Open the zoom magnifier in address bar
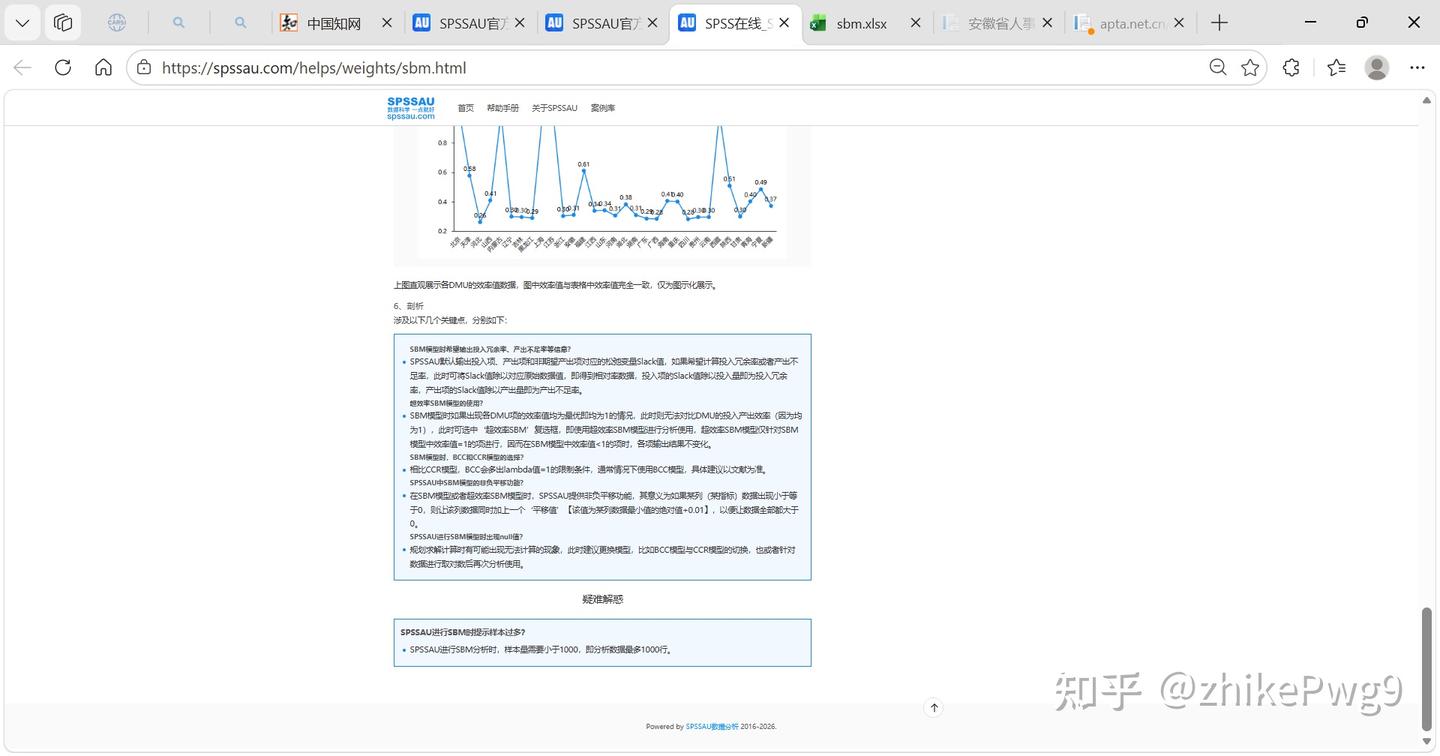Screen dimensions: 1440x756 point(1217,67)
